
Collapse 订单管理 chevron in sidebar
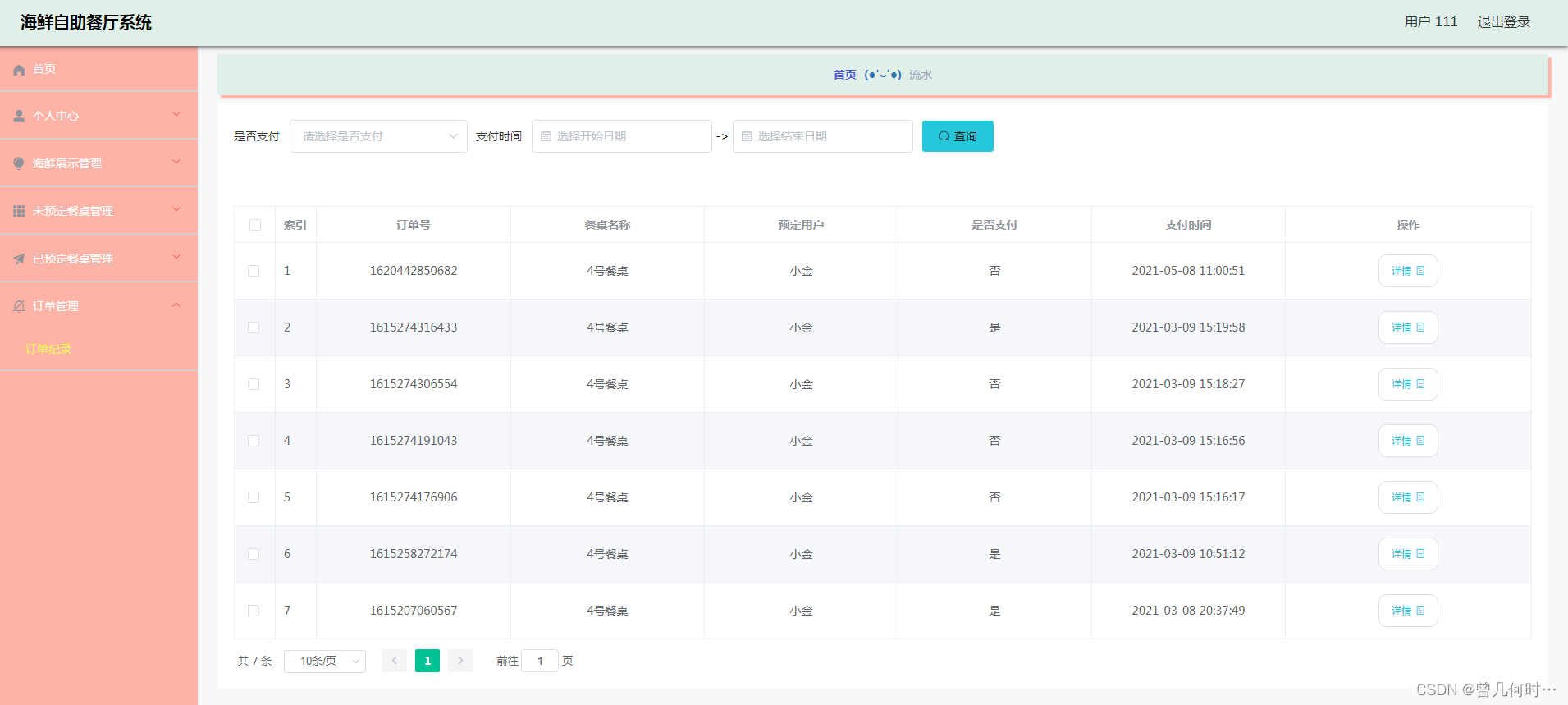click(x=176, y=305)
